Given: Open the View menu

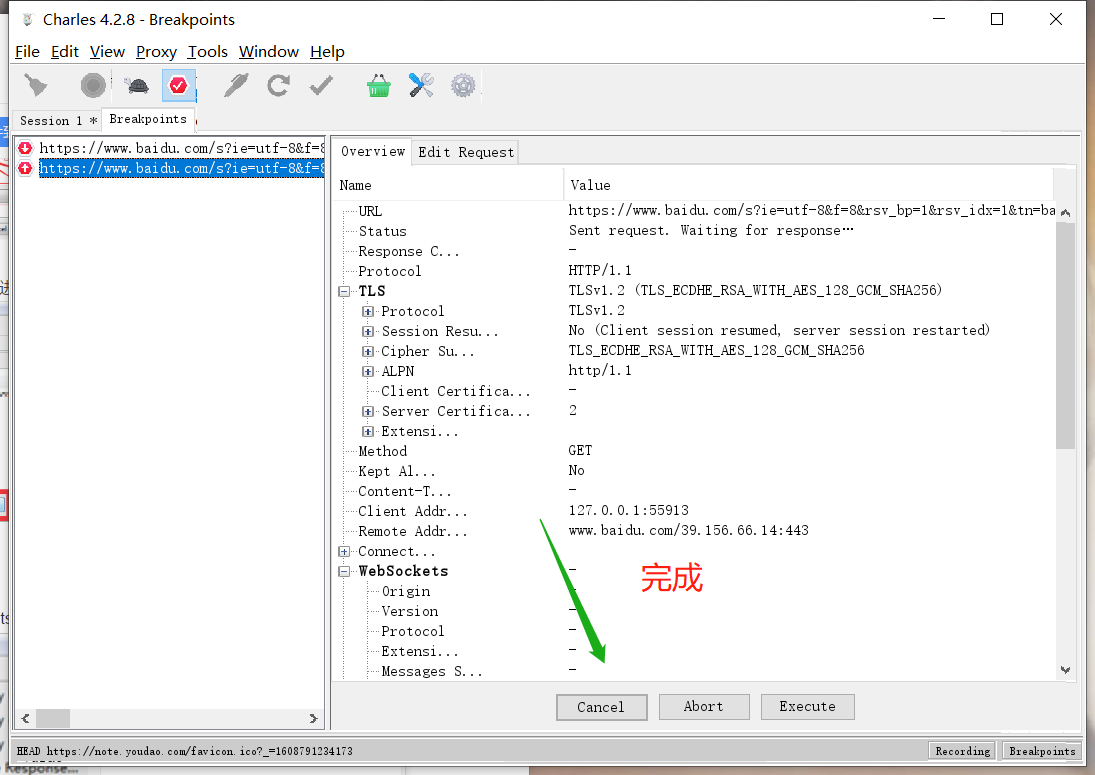Looking at the screenshot, I should (x=107, y=52).
